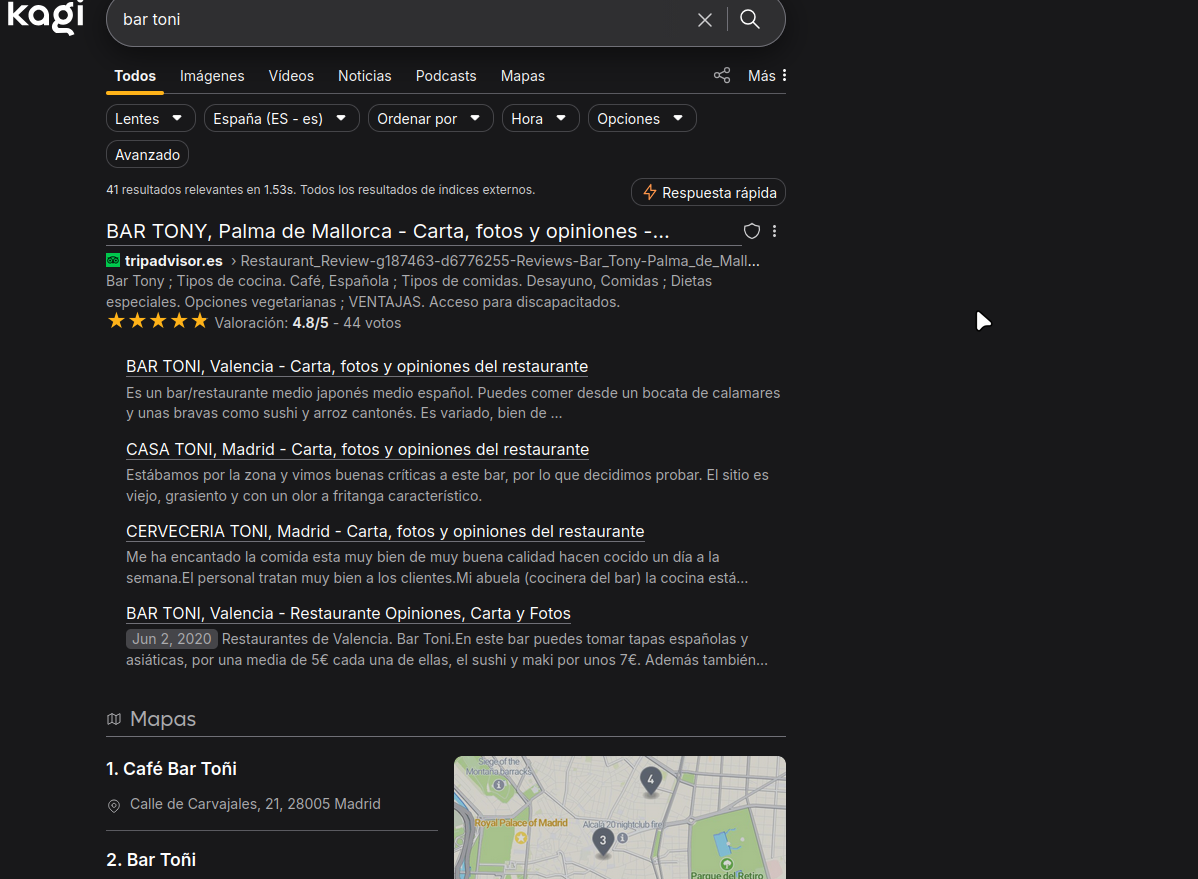Expand the Lentes dropdown
The height and width of the screenshot is (879, 1198).
click(x=151, y=118)
